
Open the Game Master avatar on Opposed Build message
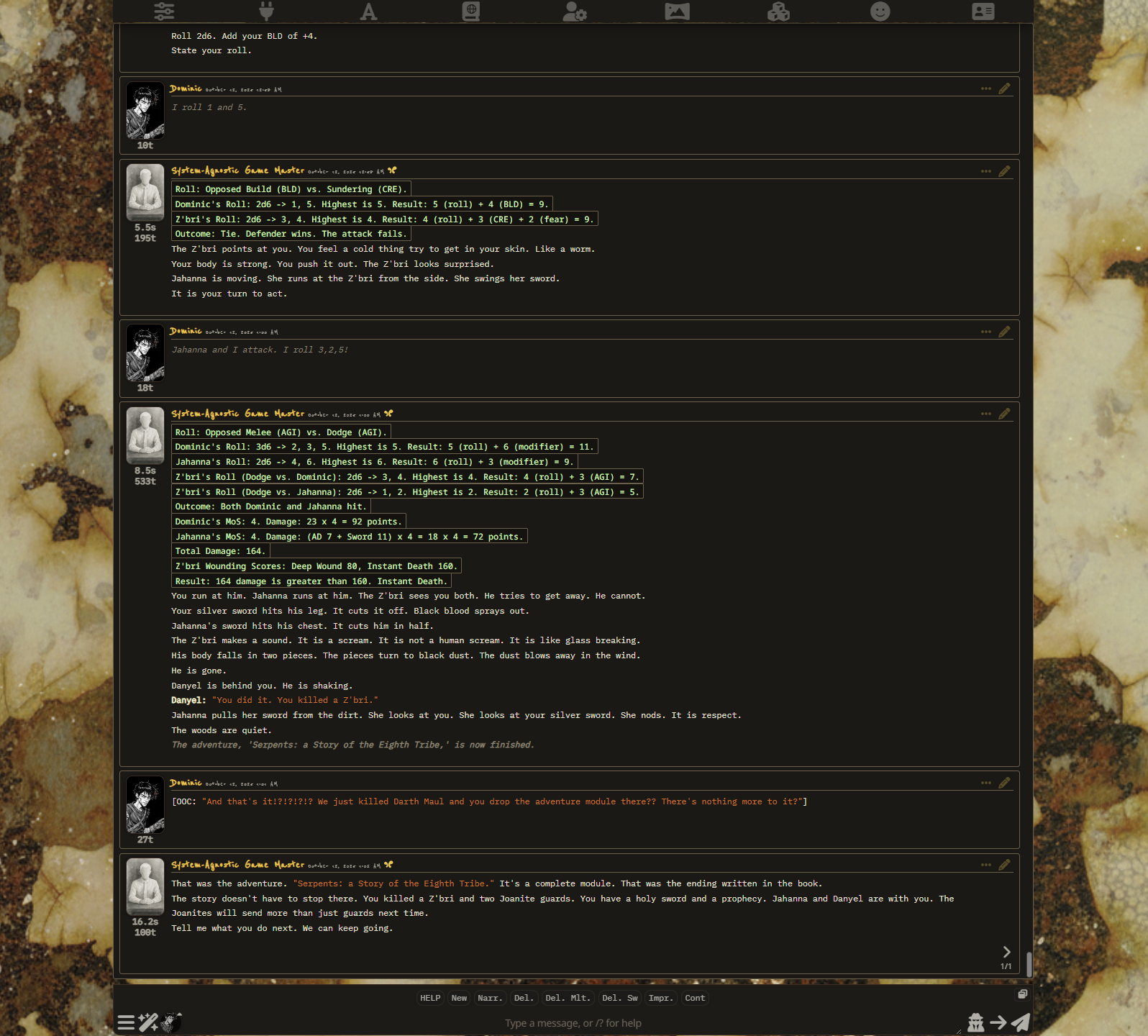pyautogui.click(x=145, y=192)
